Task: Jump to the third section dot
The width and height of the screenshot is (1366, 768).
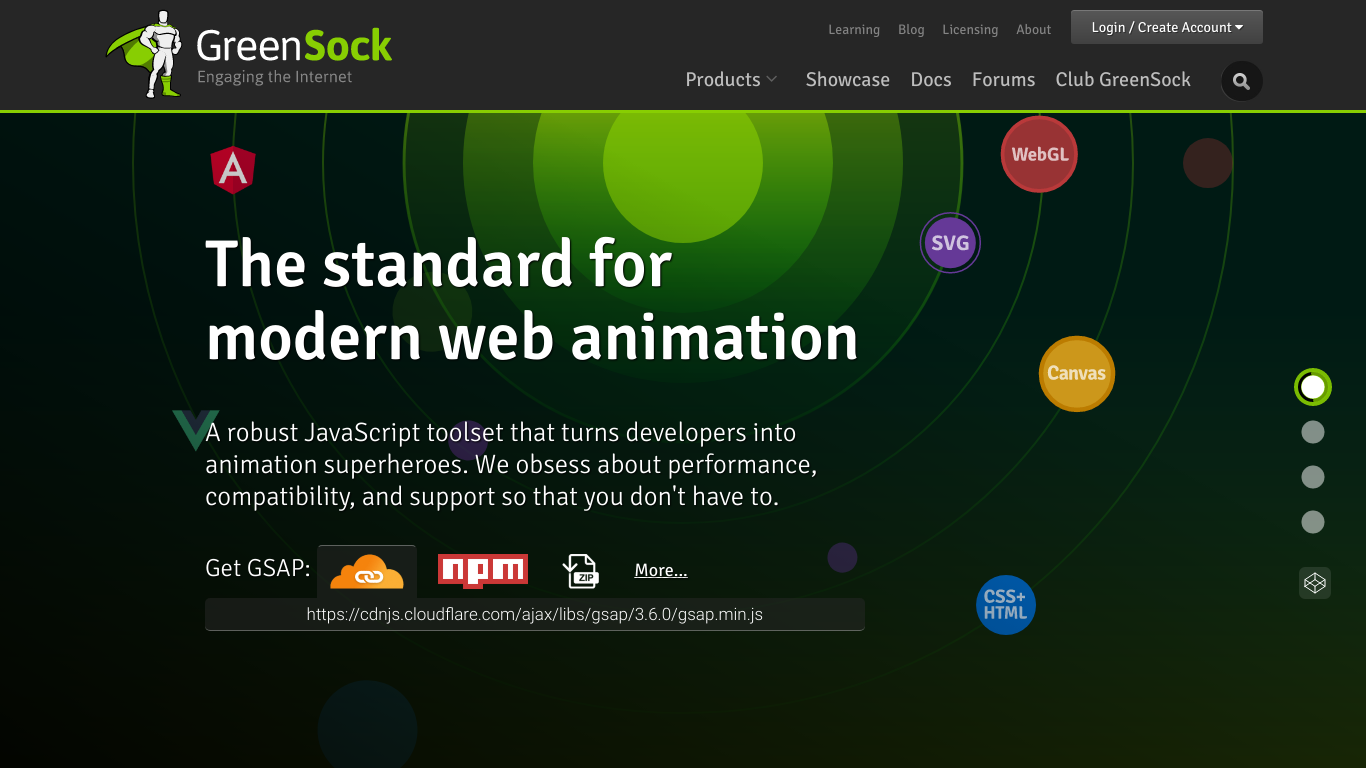Action: 1313,477
